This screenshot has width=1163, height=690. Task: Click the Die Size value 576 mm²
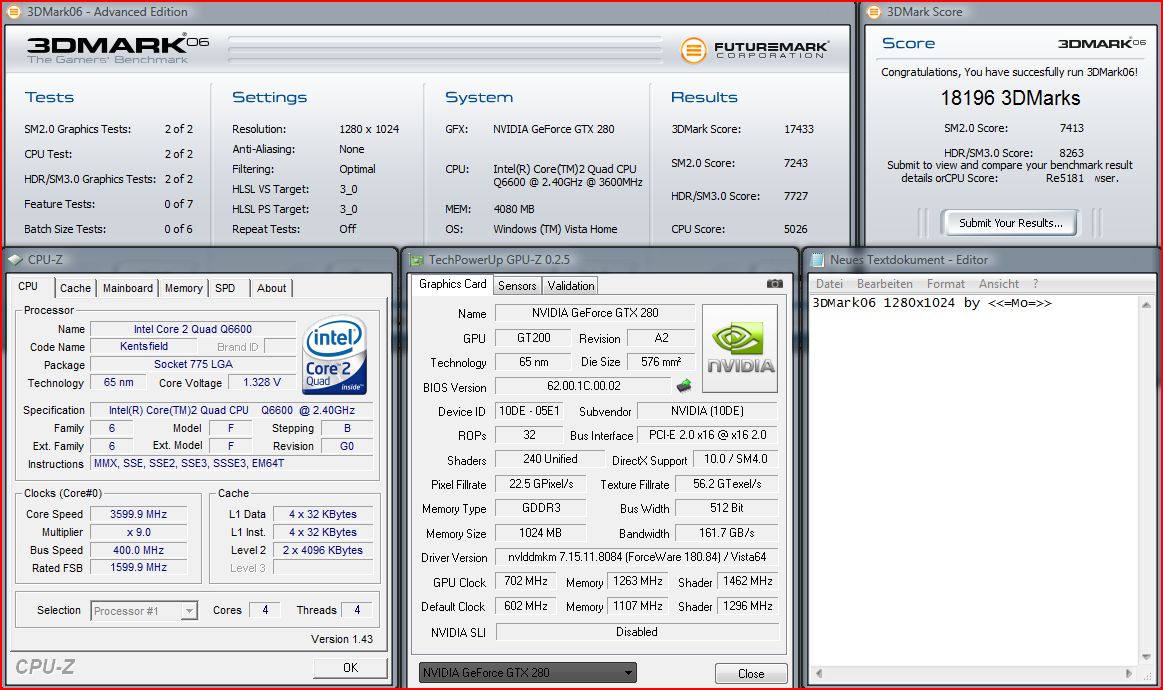point(661,361)
